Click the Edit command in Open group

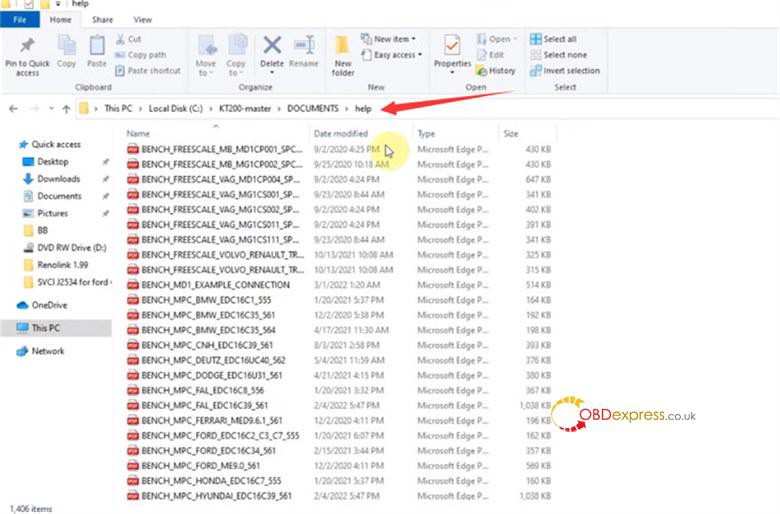(490, 55)
